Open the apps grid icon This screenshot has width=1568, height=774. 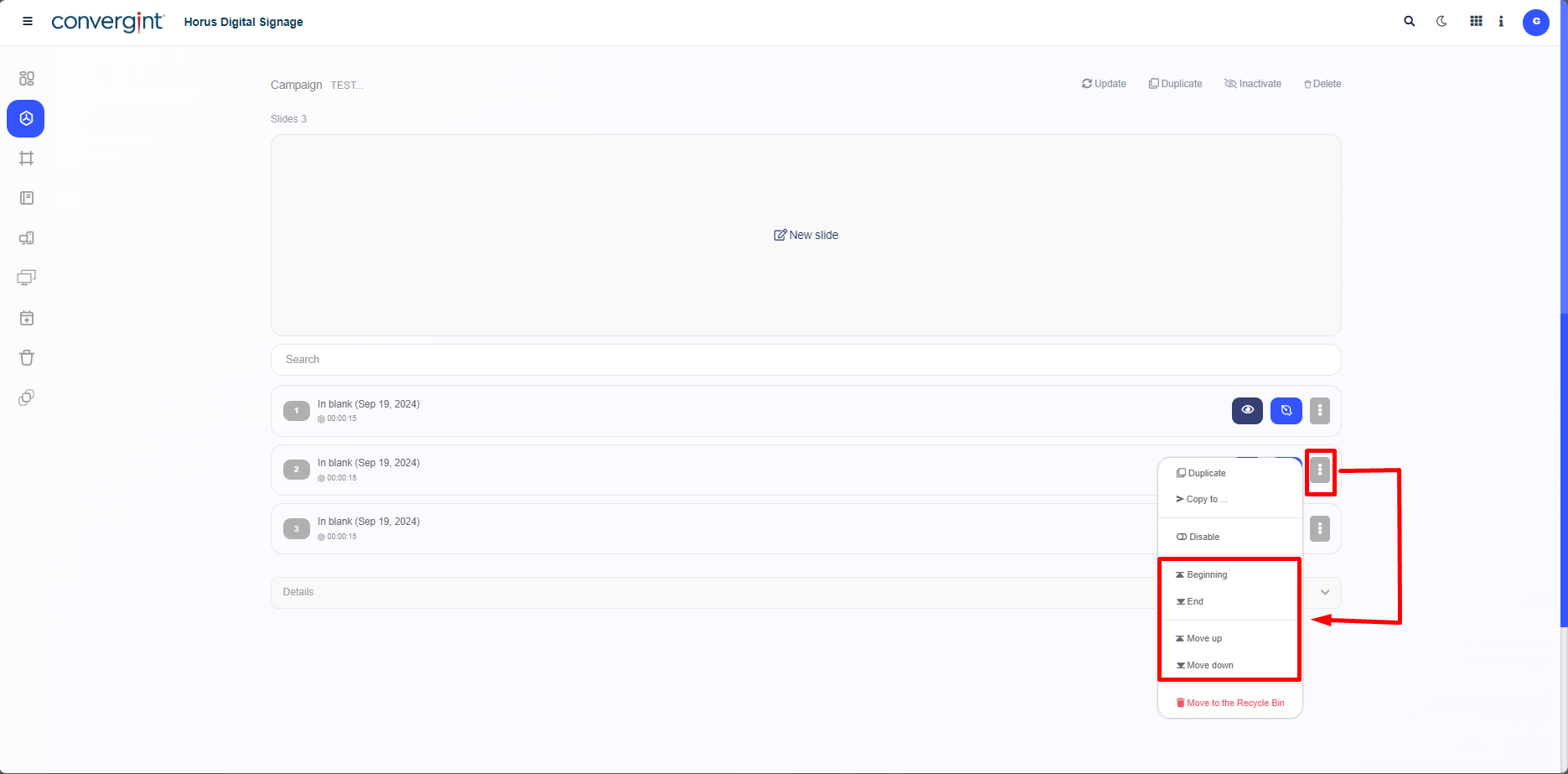click(1476, 22)
